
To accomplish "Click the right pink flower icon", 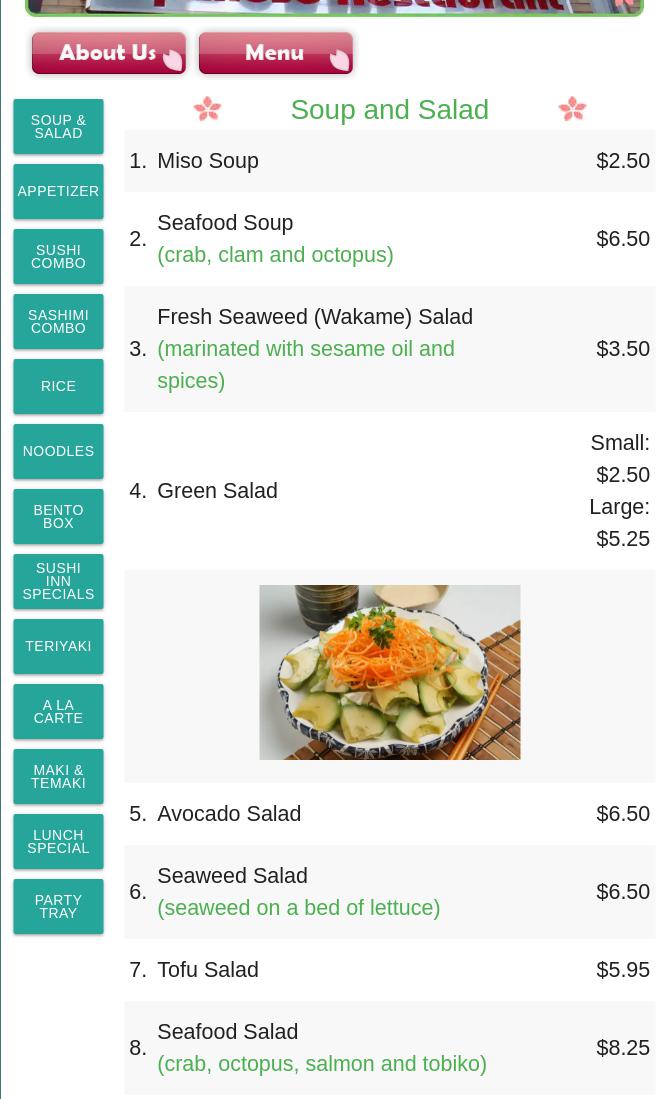I will 572,109.
